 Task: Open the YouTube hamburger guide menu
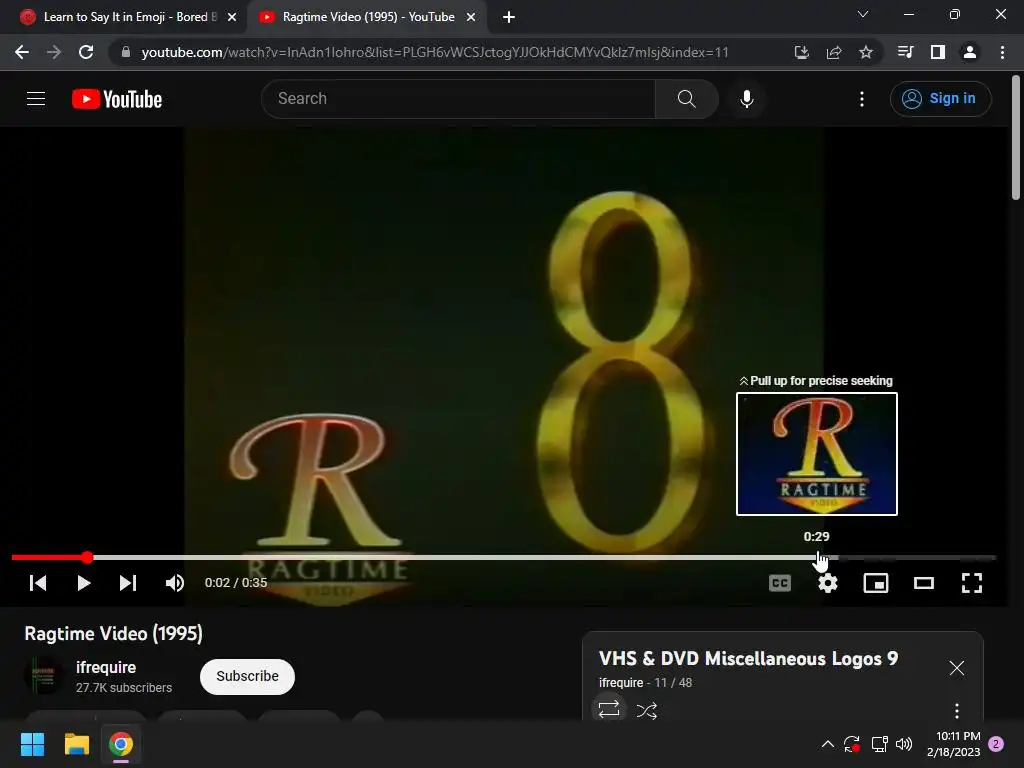[36, 99]
